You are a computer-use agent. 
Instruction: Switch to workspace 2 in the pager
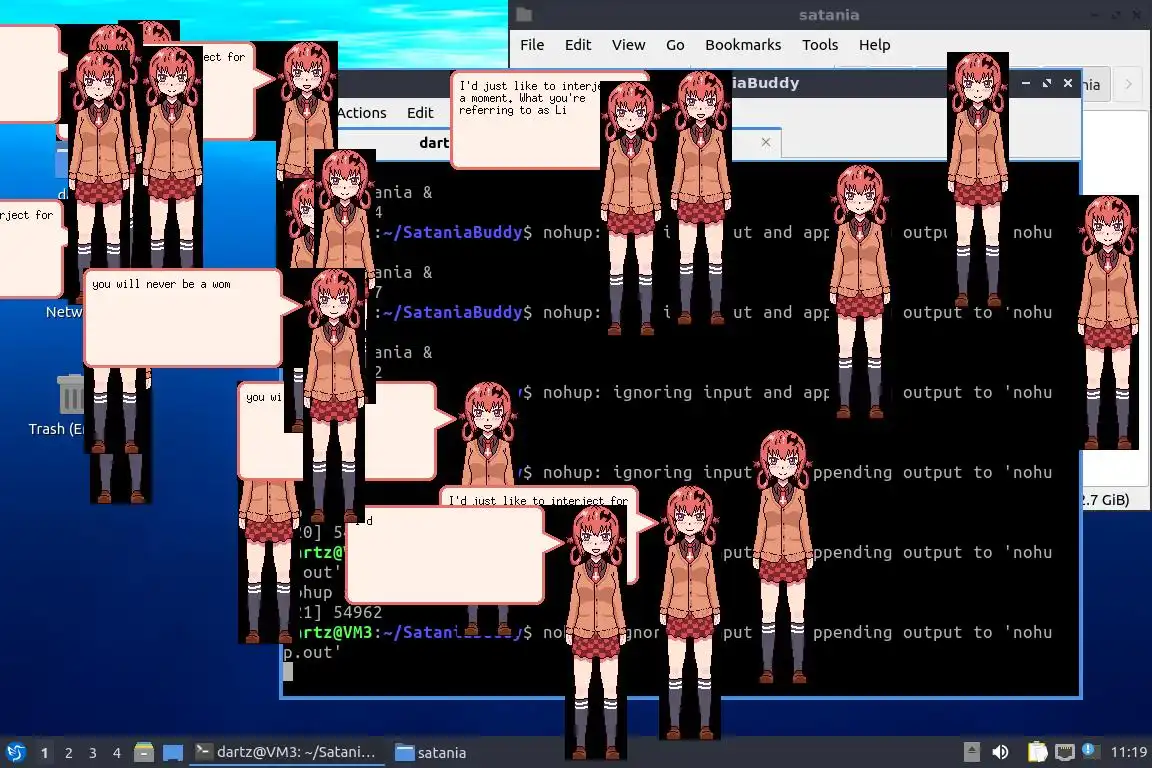68,753
